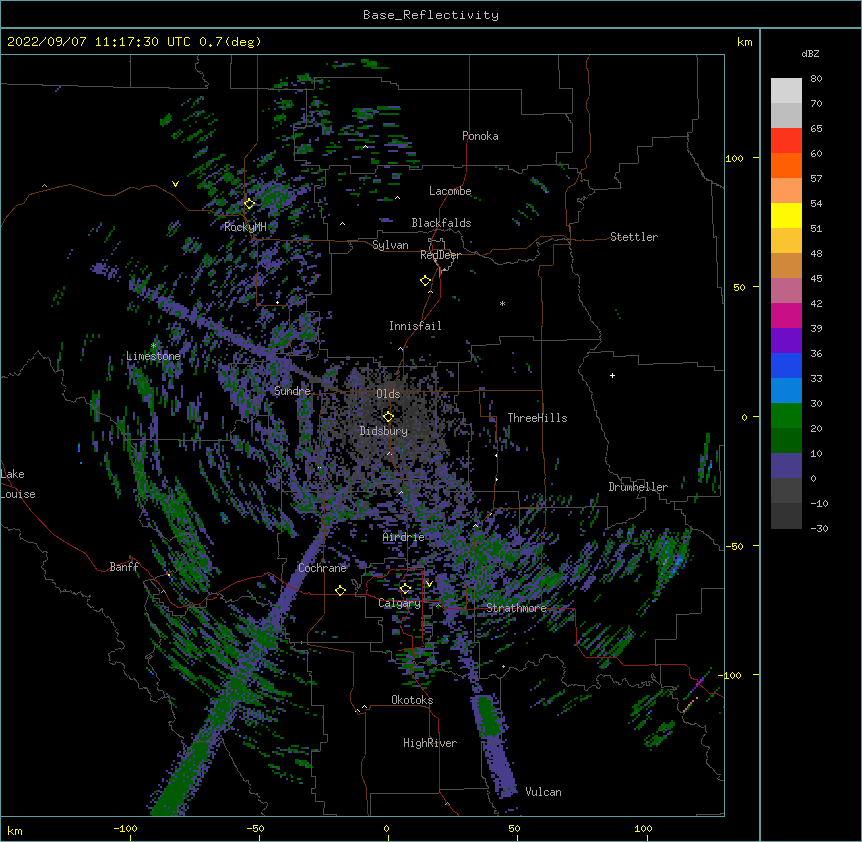Click the HighRiver city label

[x=430, y=743]
